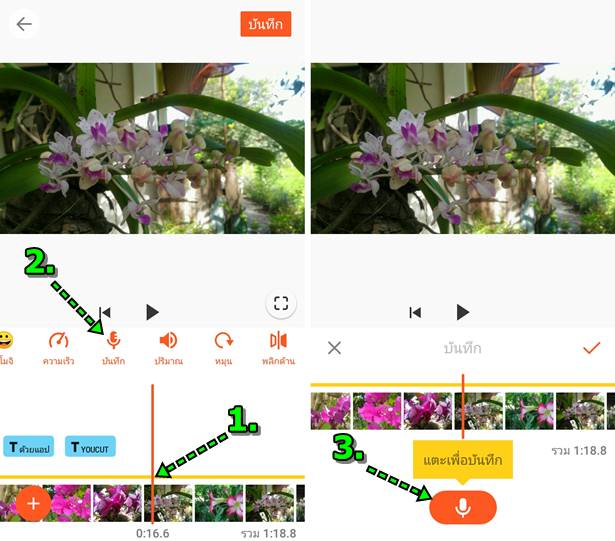Choose the พลิกด้าน flip tool

[x=278, y=348]
